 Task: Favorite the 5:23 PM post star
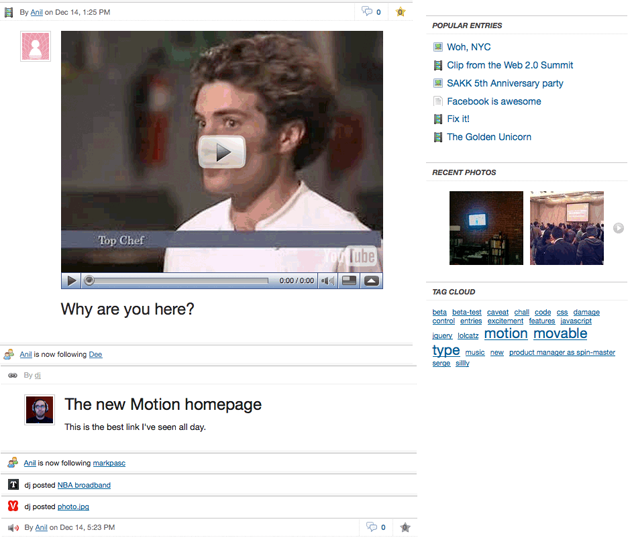tap(405, 527)
